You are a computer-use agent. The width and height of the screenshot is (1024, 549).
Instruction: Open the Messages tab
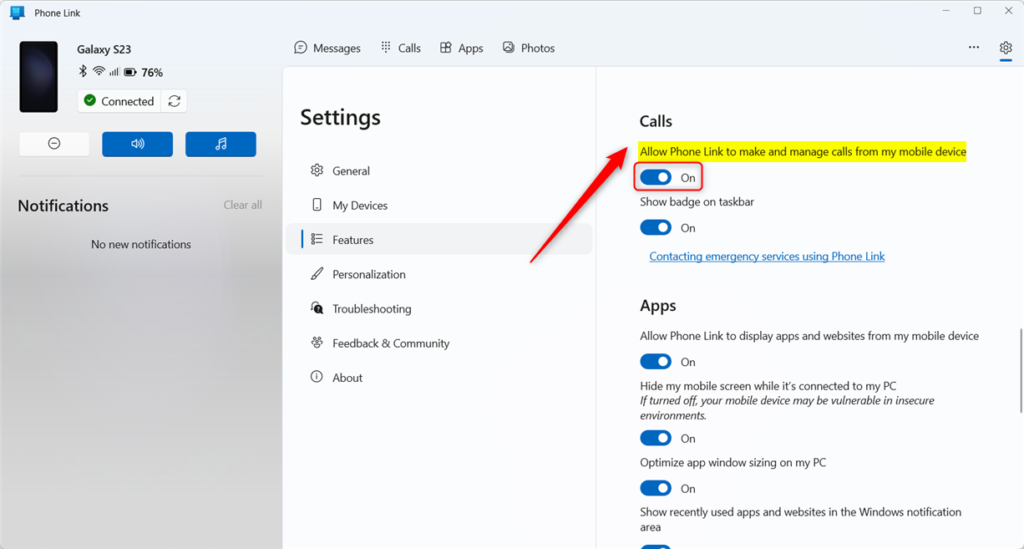tap(327, 48)
